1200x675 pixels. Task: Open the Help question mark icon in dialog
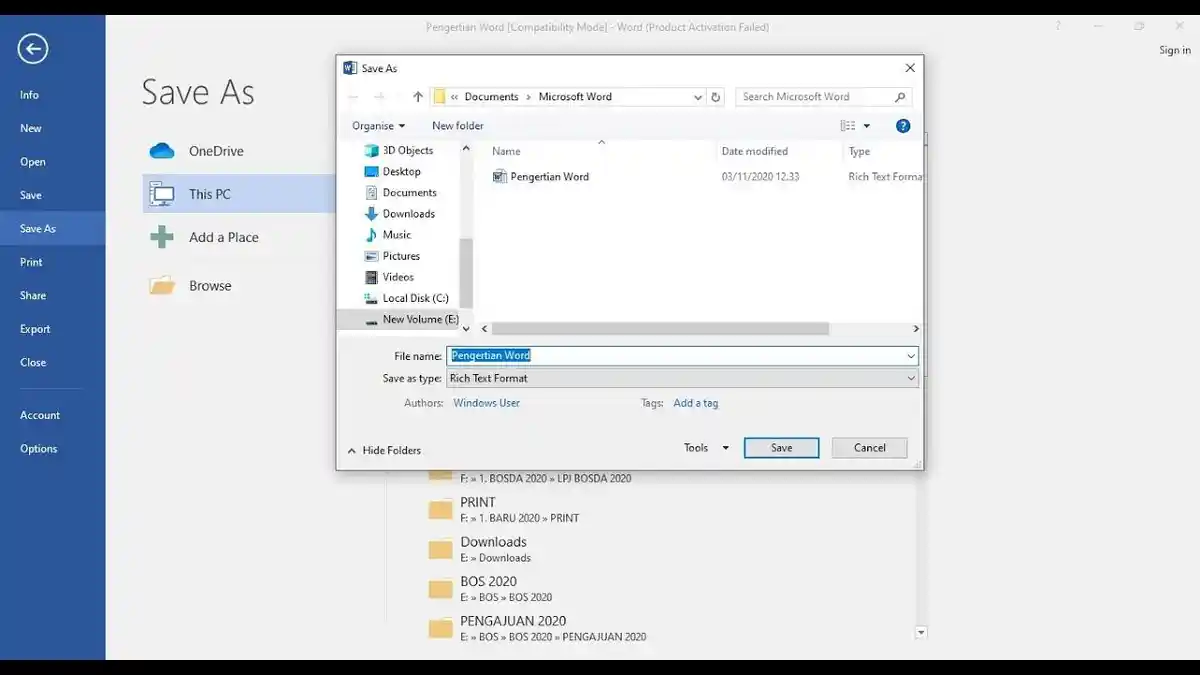point(903,126)
